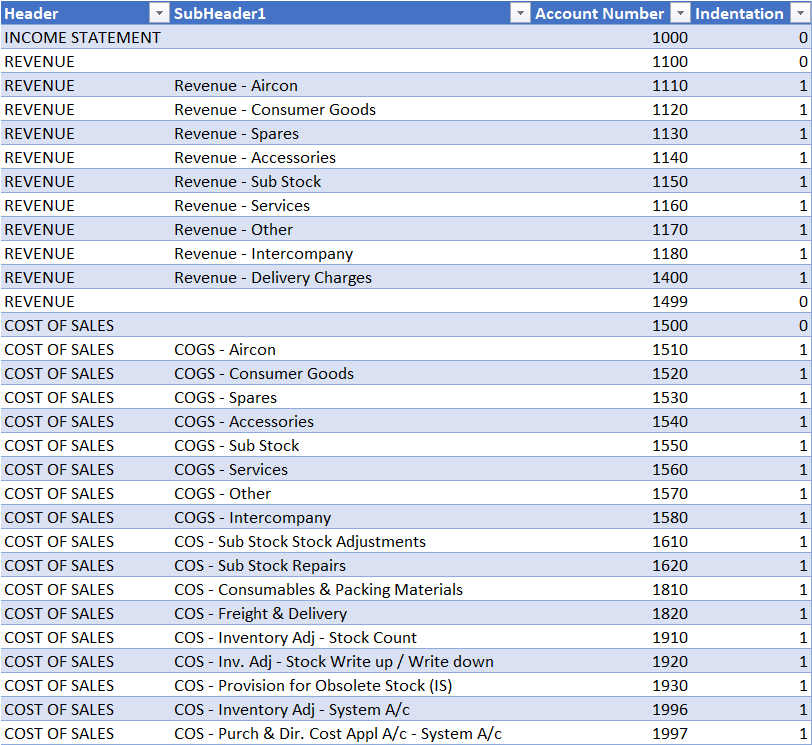This screenshot has width=812, height=745.
Task: Click the Account Number column title
Action: tap(599, 13)
